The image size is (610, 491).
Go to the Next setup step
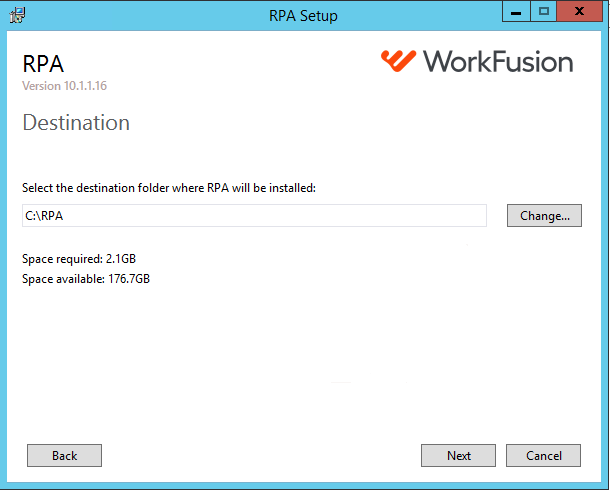tap(458, 456)
